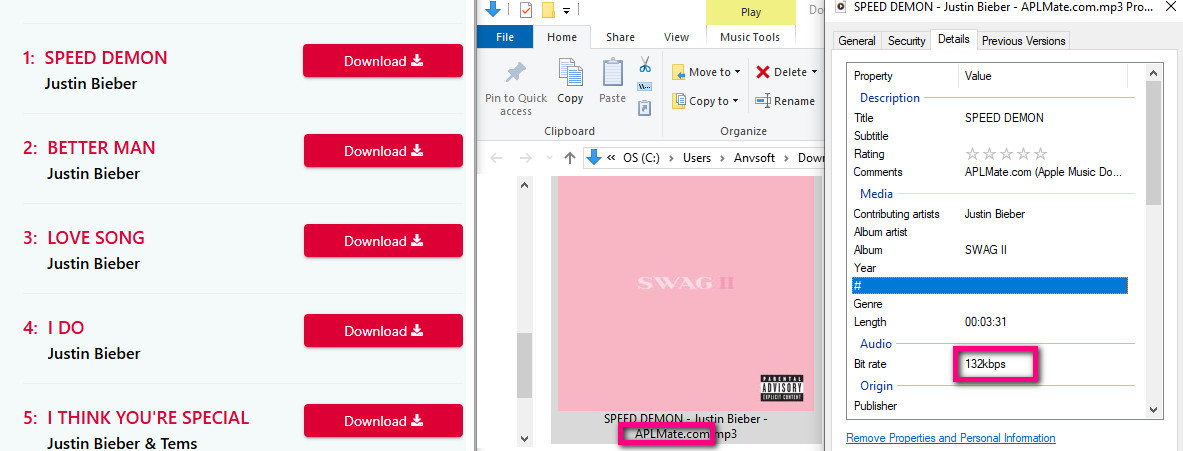Click the Properties checkmark icon in quick access toolbar
Image resolution: width=1183 pixels, height=451 pixels.
(526, 10)
